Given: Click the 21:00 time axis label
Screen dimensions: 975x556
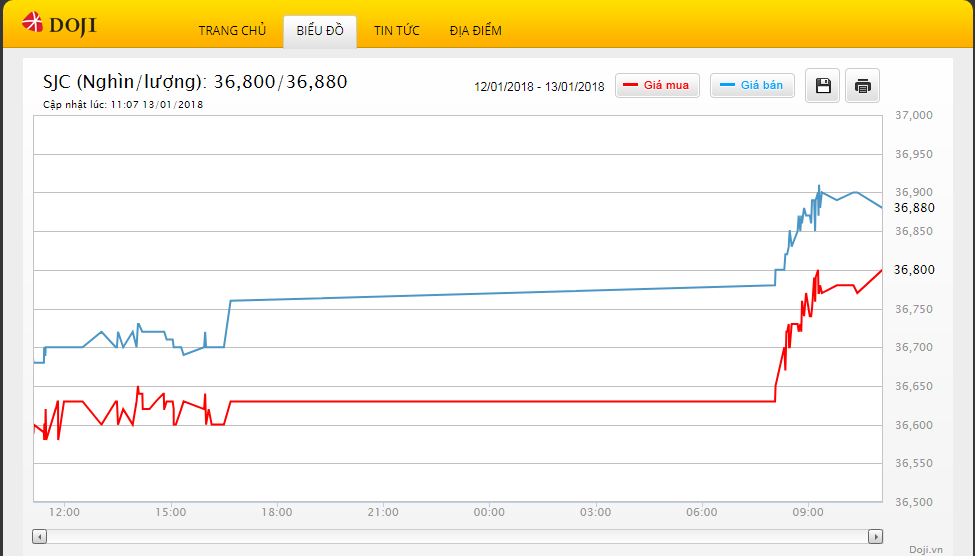Looking at the screenshot, I should click(x=383, y=512).
